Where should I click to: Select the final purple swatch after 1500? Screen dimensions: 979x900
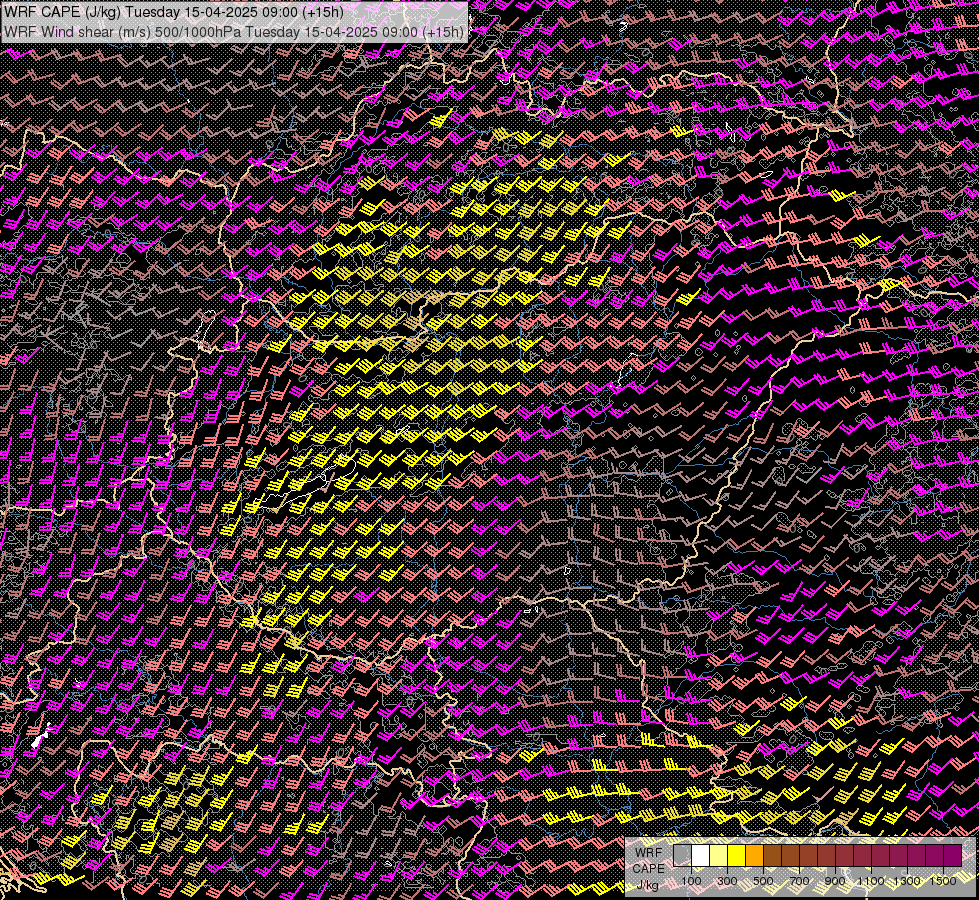coord(952,855)
